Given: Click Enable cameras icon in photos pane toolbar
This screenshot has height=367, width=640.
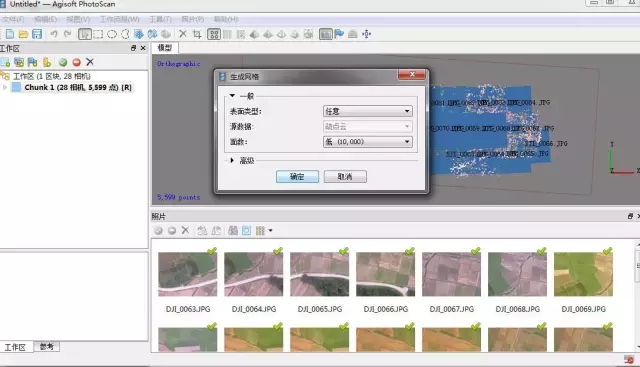Looking at the screenshot, I should pyautogui.click(x=158, y=231).
